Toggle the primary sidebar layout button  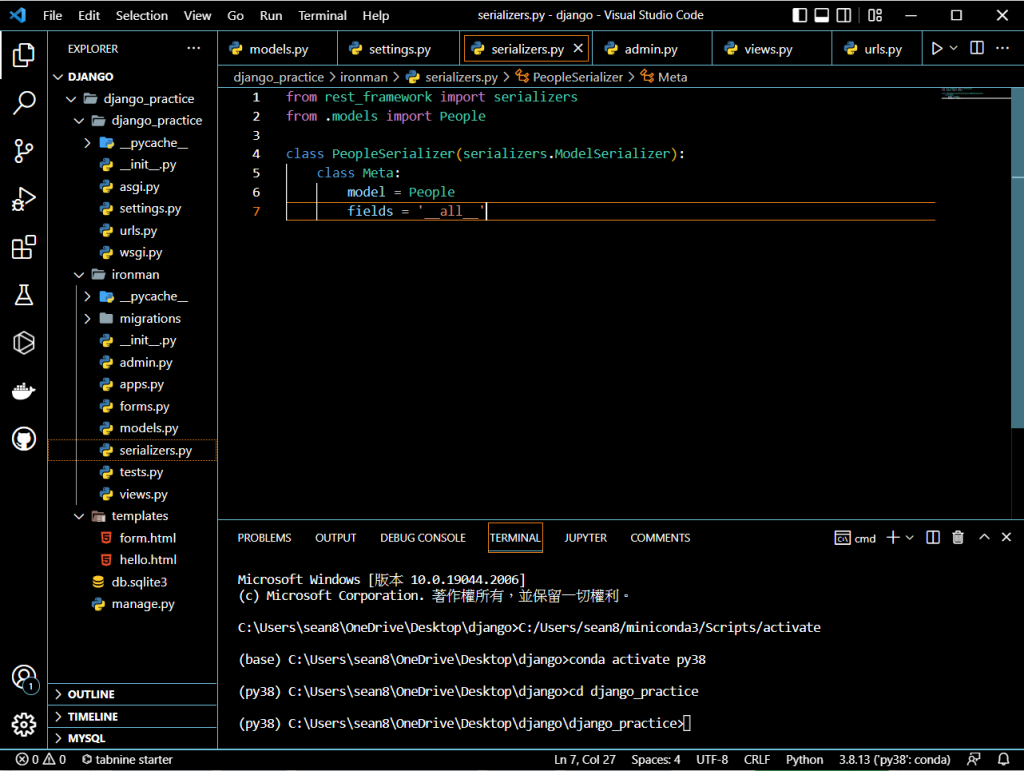click(798, 16)
